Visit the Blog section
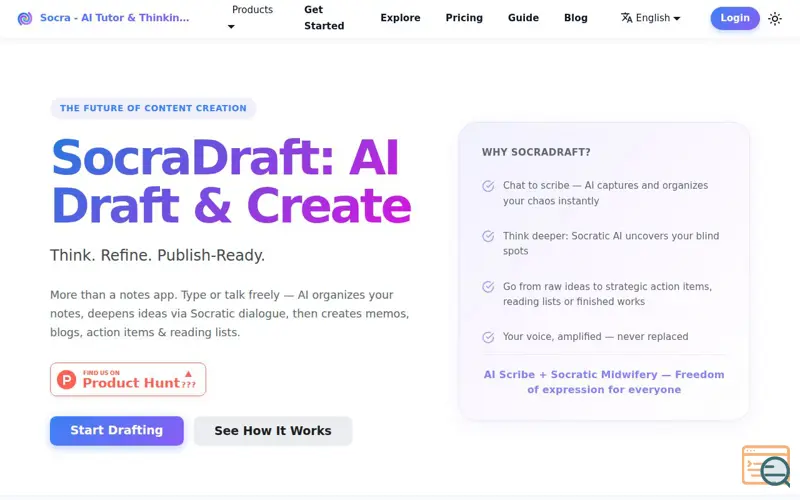800x500 pixels. 576,18
